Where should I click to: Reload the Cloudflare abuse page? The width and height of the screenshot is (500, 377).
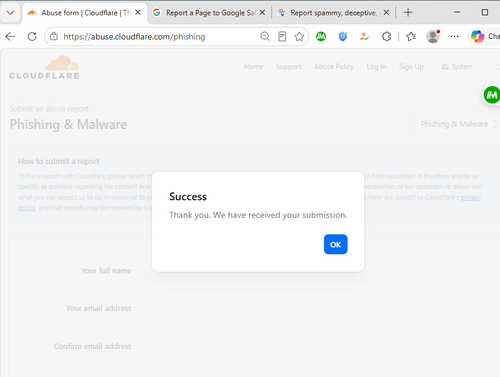pyautogui.click(x=32, y=36)
